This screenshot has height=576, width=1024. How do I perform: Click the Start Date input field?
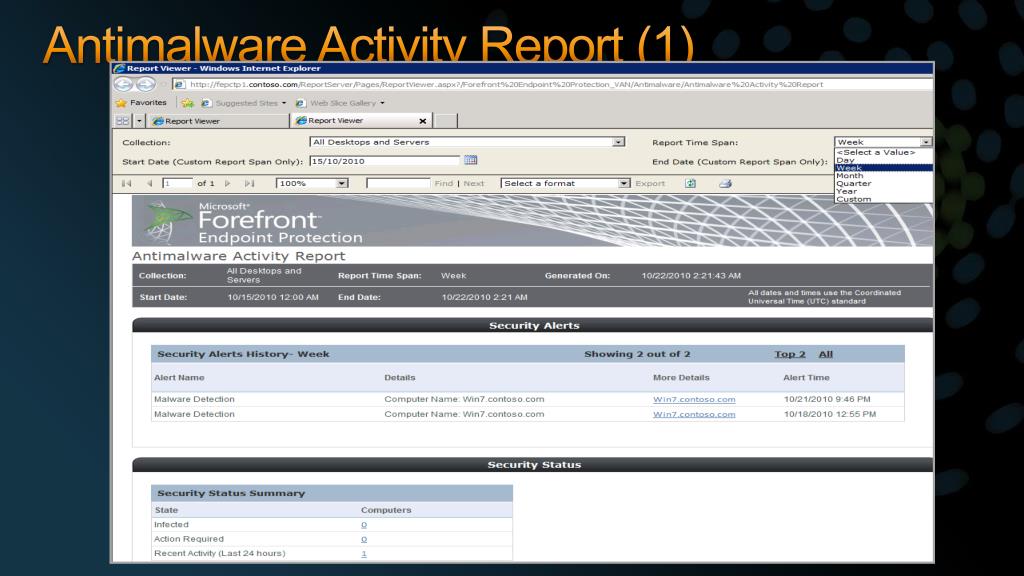click(x=384, y=161)
